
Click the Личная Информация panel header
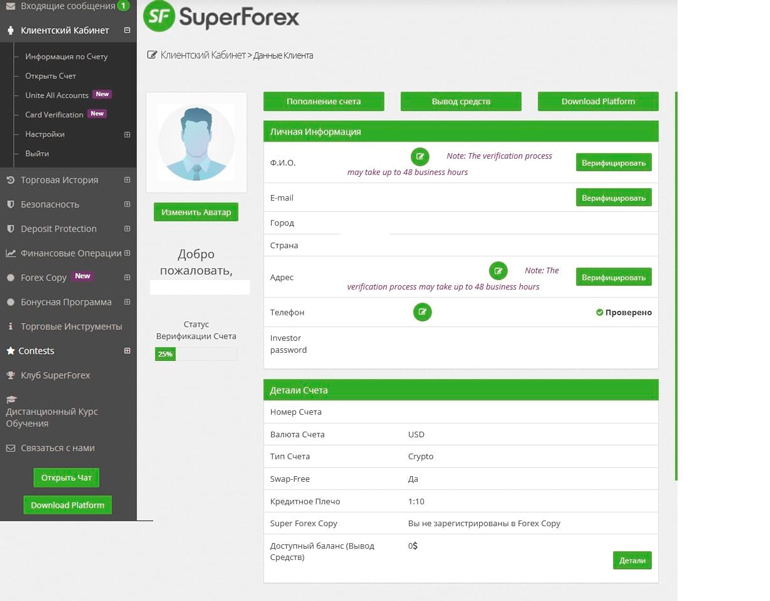[x=461, y=132]
